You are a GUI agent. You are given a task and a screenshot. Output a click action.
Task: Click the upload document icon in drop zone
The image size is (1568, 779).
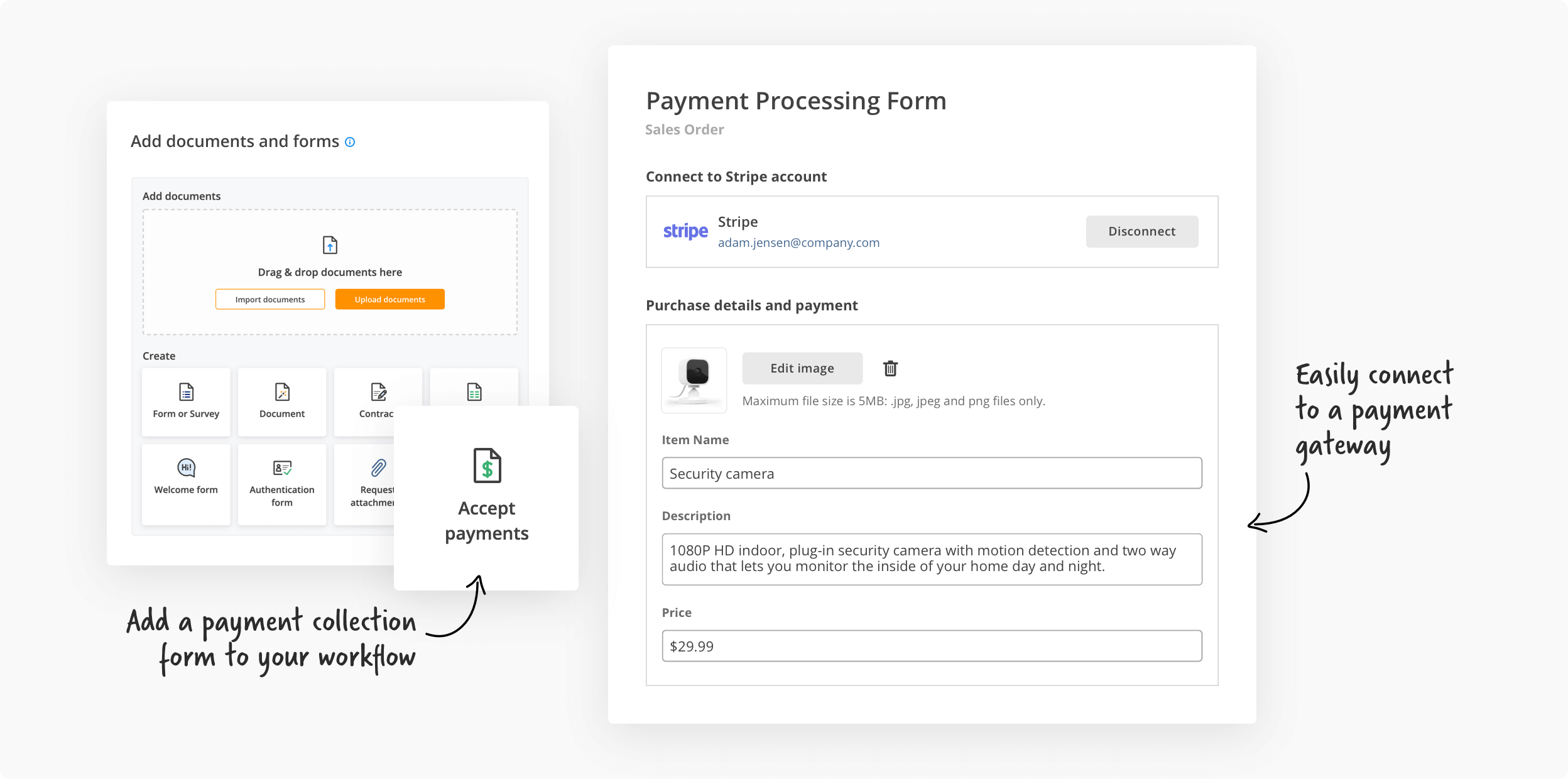(330, 244)
